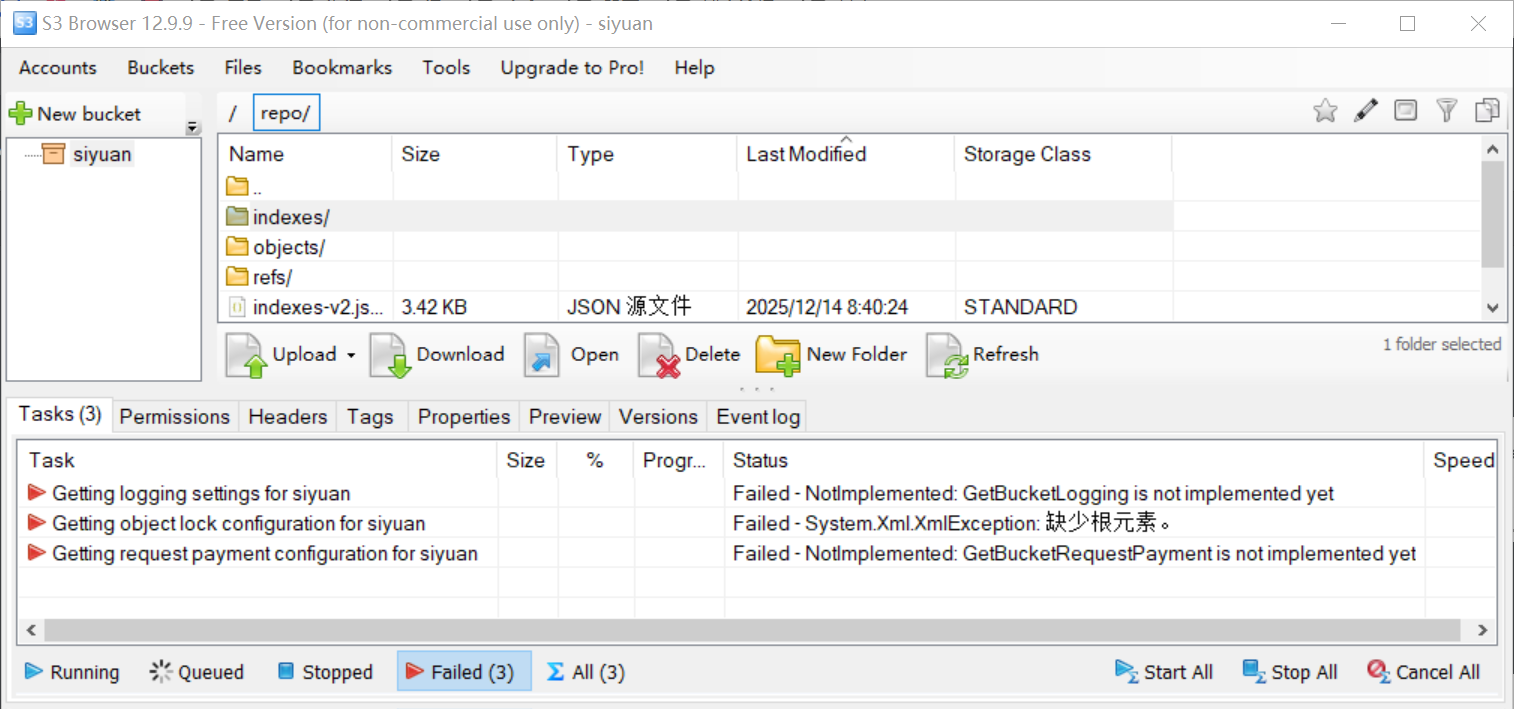1514x709 pixels.
Task: Click the pencil edit path icon
Action: tap(1366, 111)
